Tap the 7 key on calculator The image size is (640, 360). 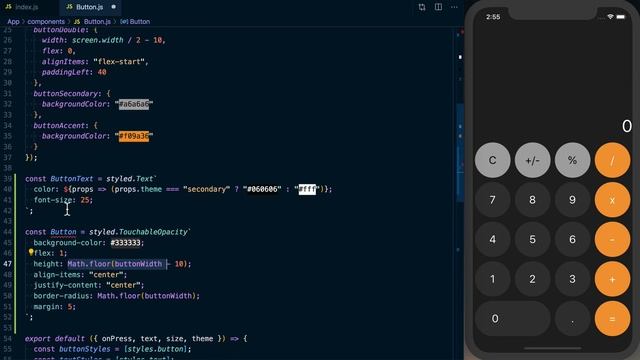point(492,200)
